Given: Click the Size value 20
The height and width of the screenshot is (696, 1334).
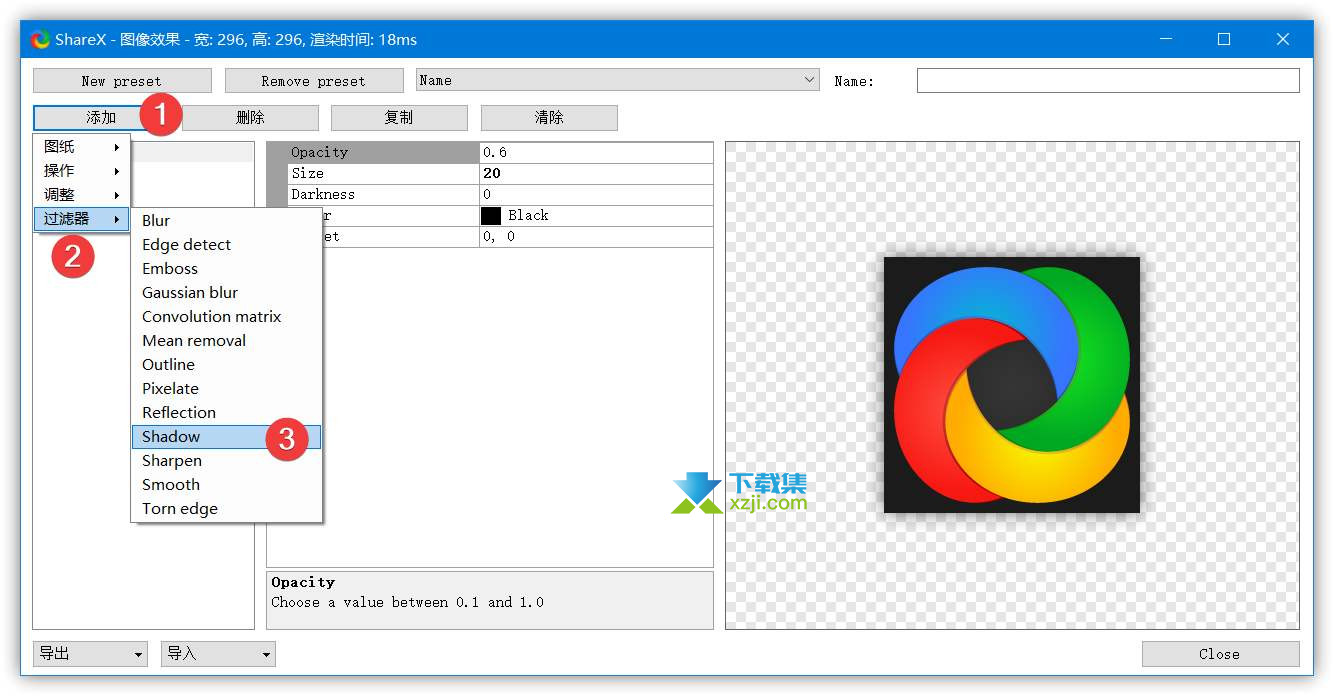Looking at the screenshot, I should coord(596,173).
